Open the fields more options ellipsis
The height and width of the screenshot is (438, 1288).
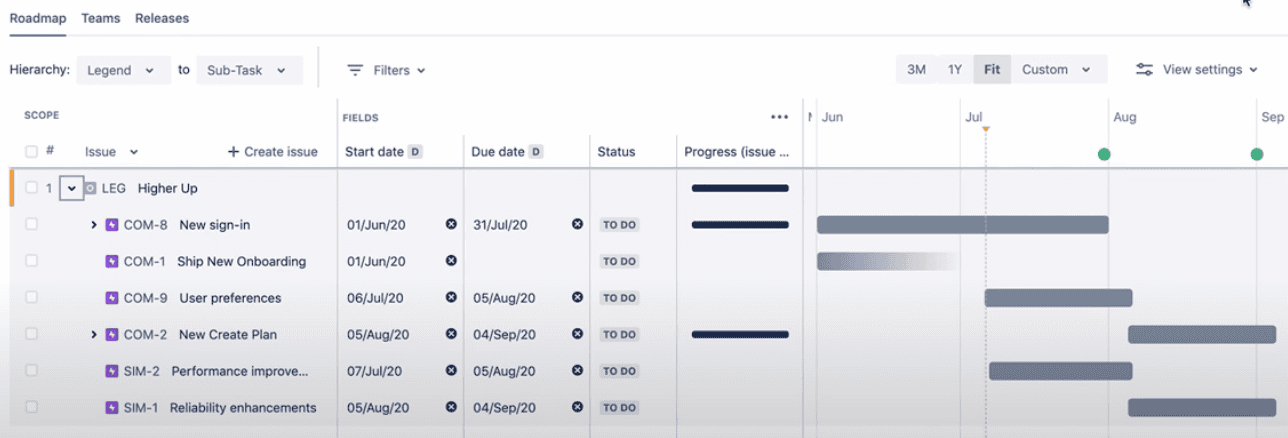780,117
